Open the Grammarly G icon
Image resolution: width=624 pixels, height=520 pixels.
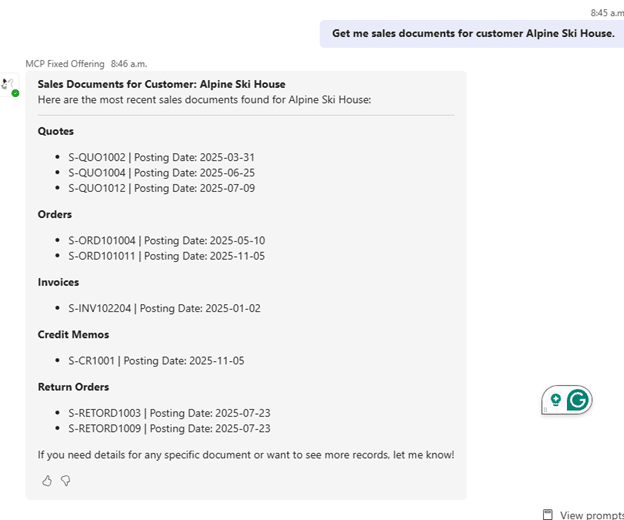(577, 399)
